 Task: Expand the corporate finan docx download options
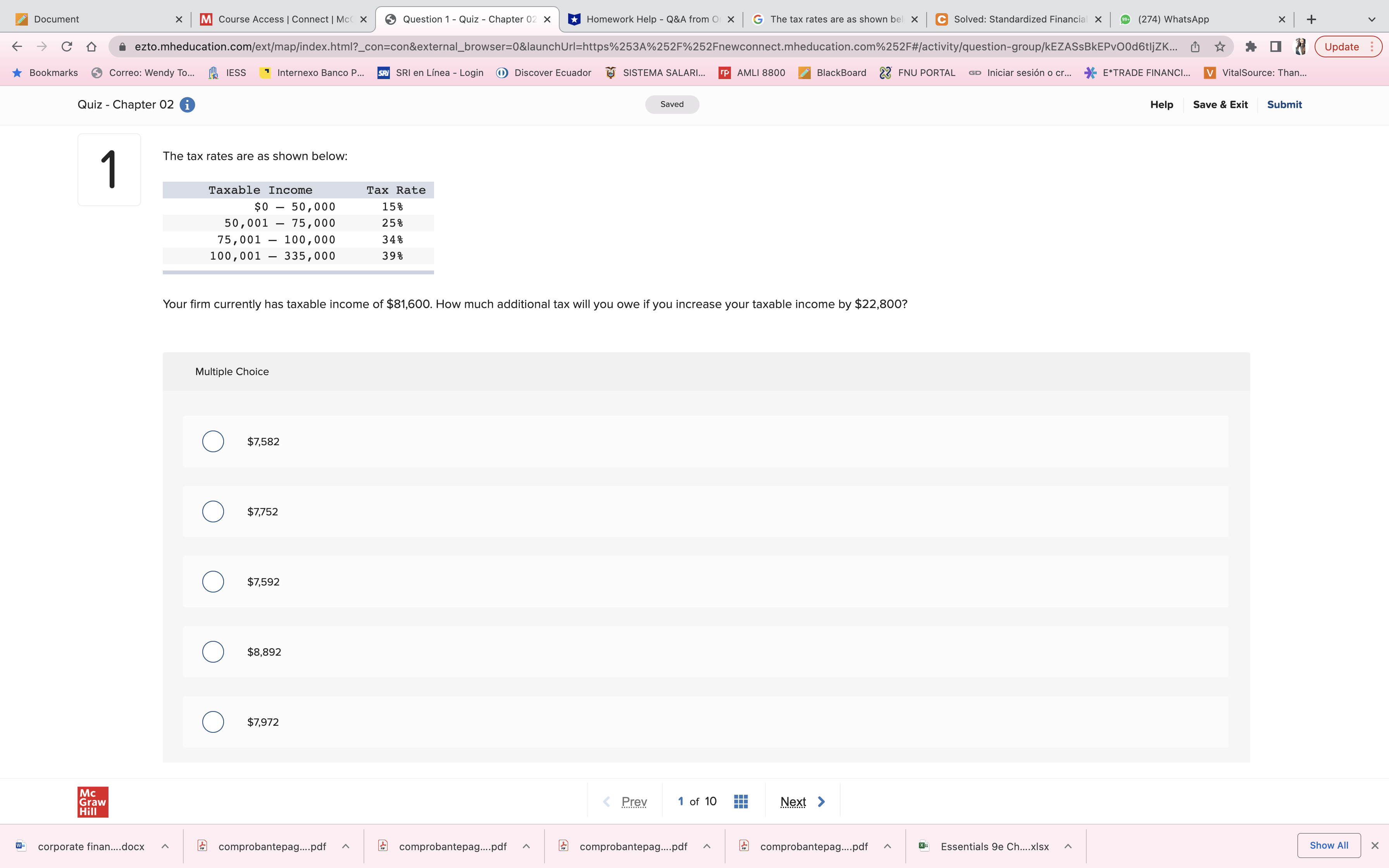165,846
